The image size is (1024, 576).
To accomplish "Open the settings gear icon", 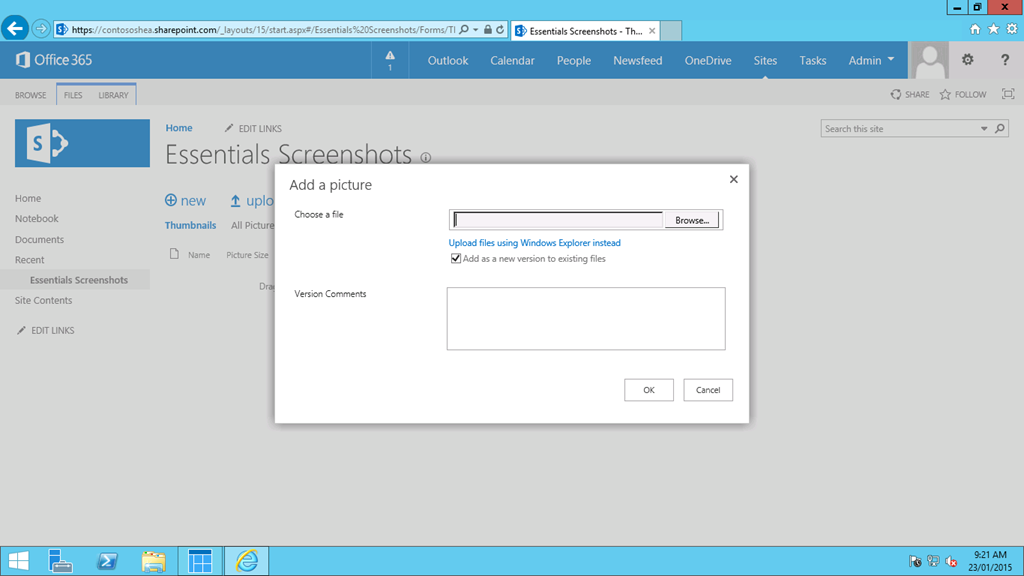I will (x=967, y=60).
